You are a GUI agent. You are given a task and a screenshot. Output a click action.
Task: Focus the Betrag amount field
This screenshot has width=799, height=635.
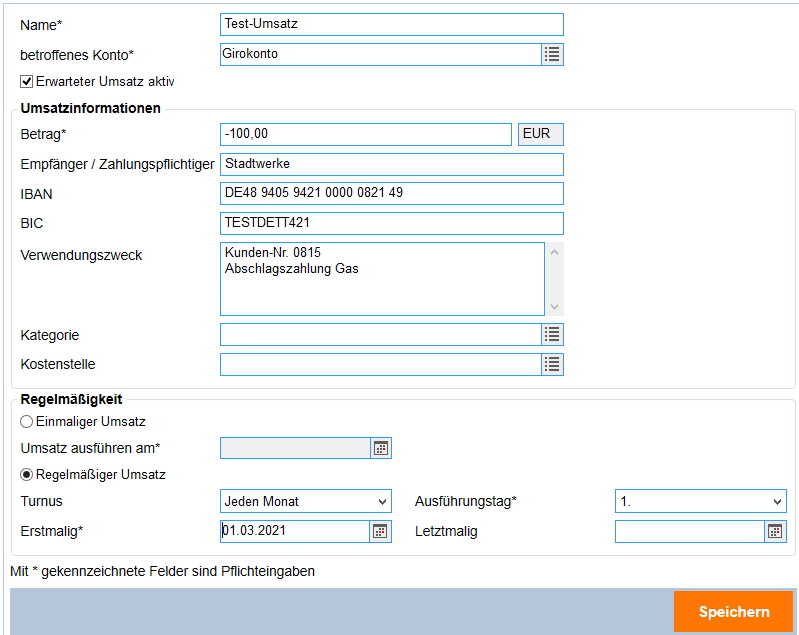point(365,134)
